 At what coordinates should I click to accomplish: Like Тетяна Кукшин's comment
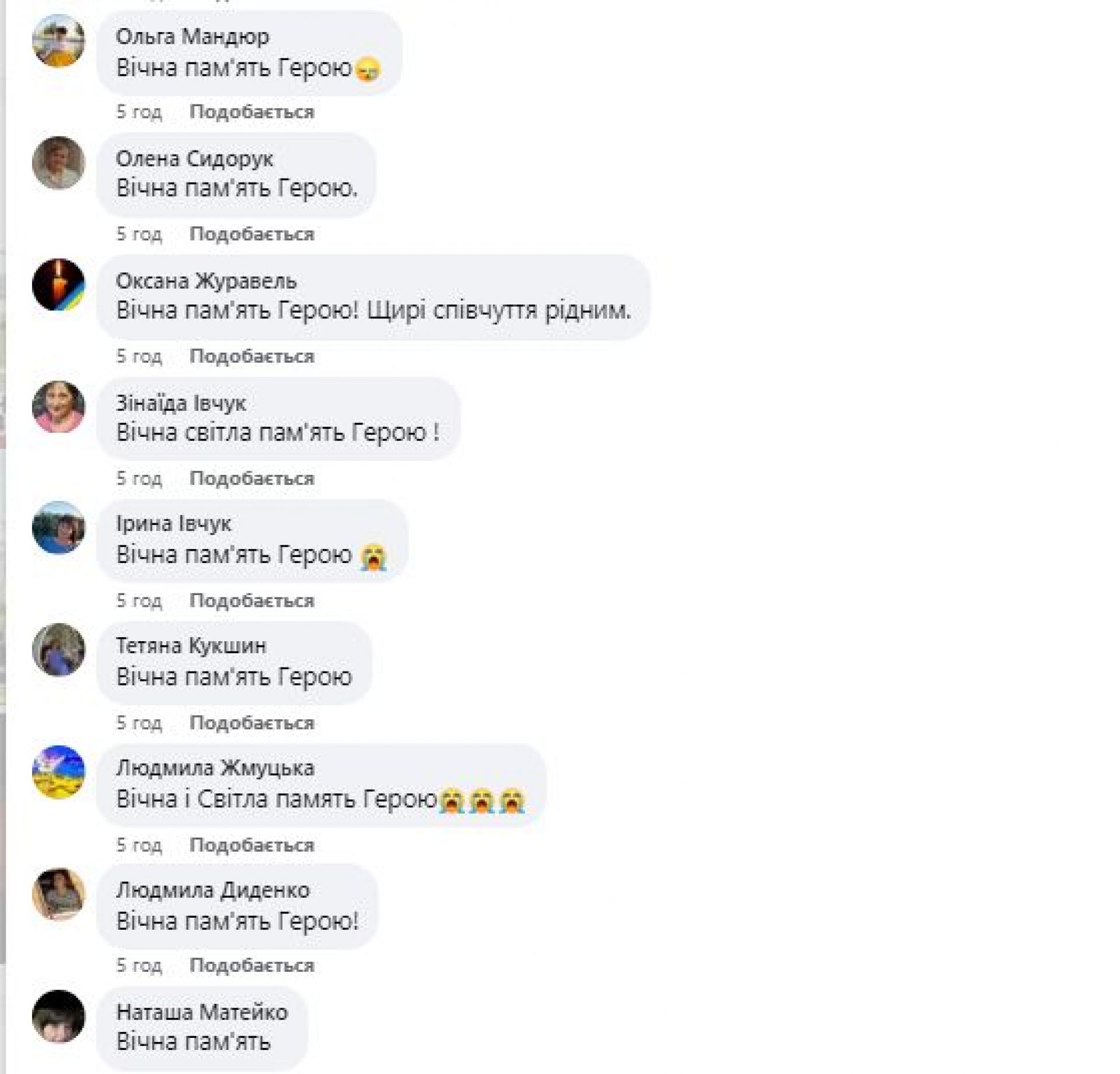[252, 723]
